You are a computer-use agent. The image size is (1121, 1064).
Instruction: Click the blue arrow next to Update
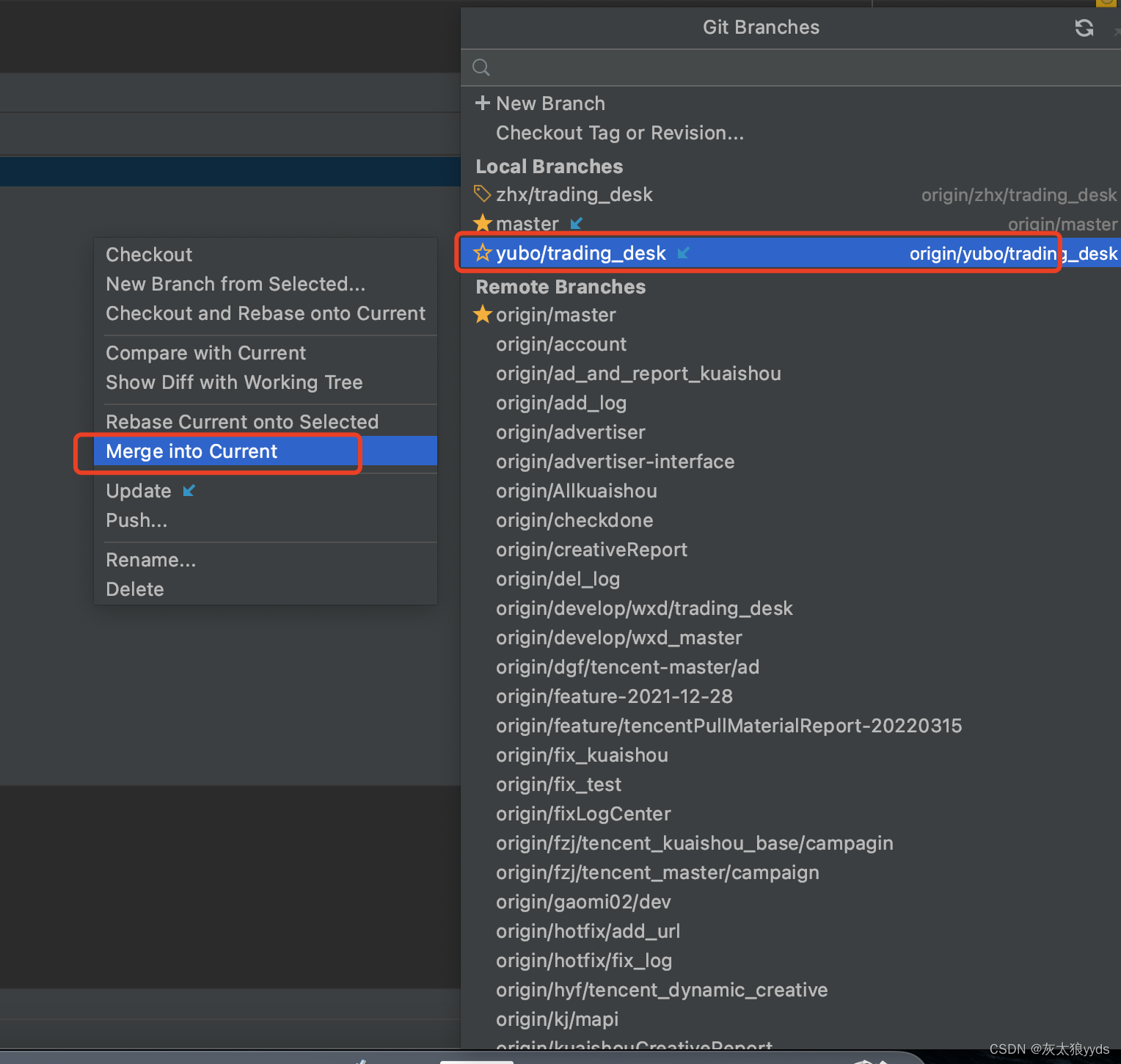(189, 490)
